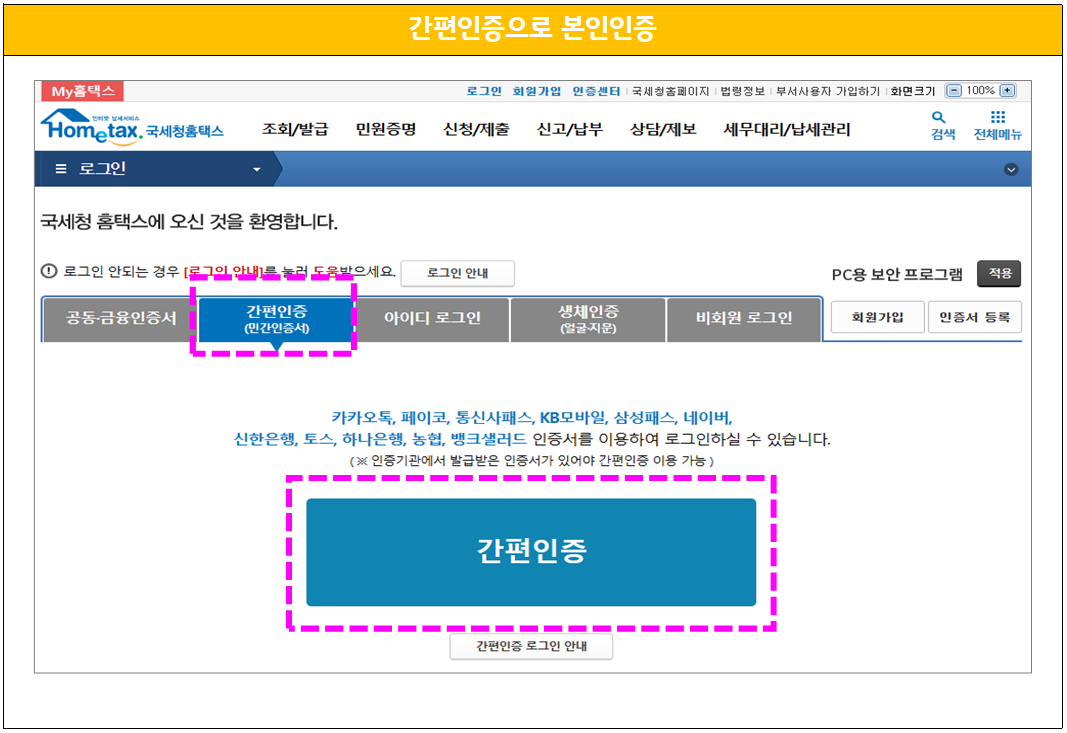Select the 아이디 로그인 tab
This screenshot has width=1067, height=733.
click(x=431, y=319)
